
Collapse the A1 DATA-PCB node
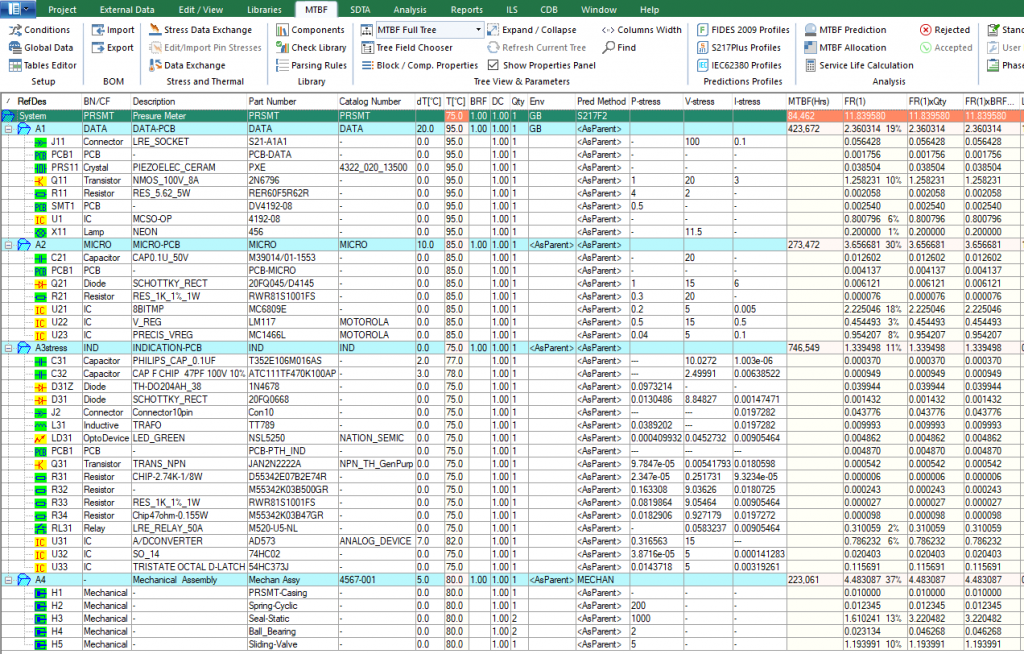pyautogui.click(x=8, y=129)
